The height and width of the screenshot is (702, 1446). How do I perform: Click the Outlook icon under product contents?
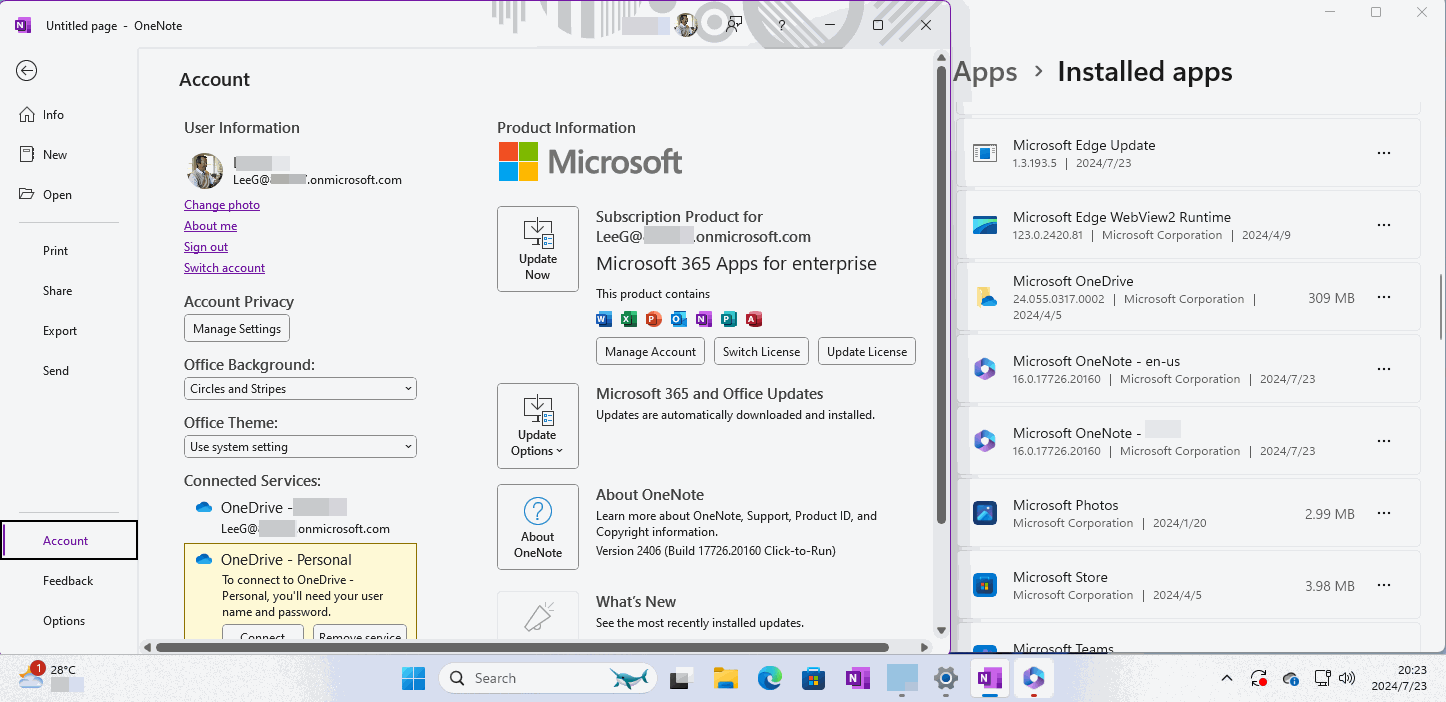pos(679,319)
